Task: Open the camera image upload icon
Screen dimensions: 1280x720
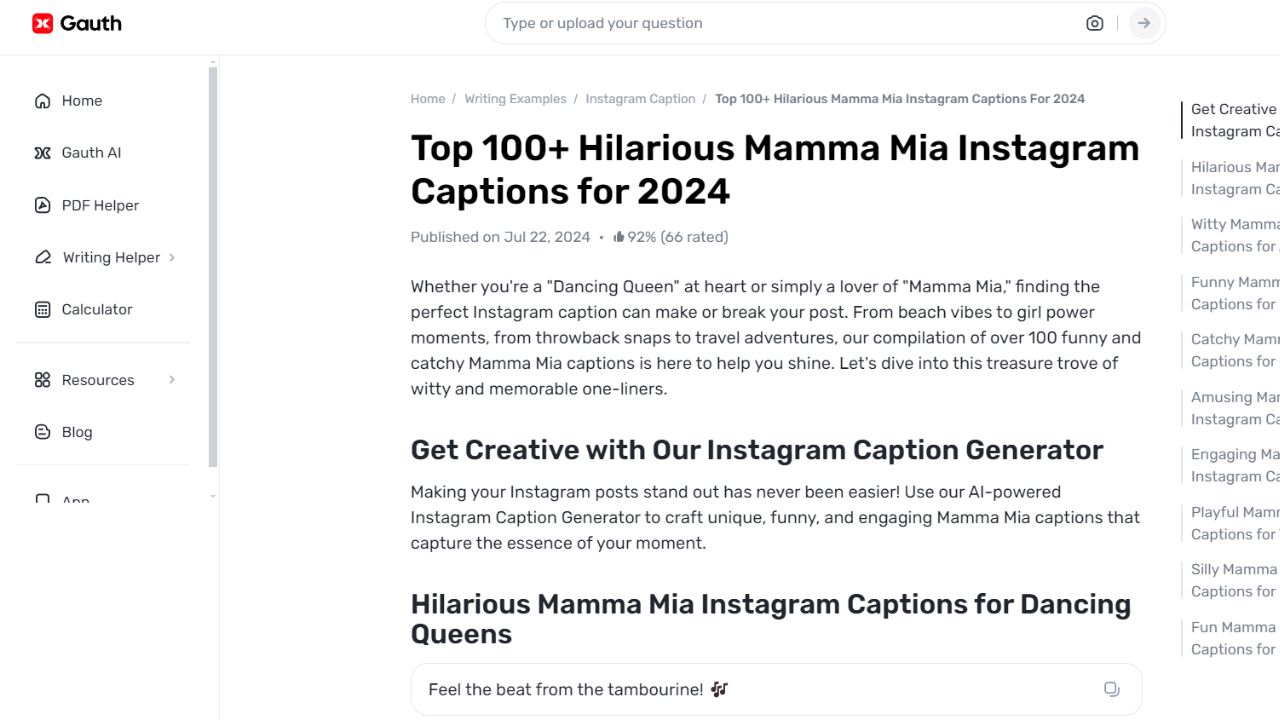Action: click(1094, 22)
